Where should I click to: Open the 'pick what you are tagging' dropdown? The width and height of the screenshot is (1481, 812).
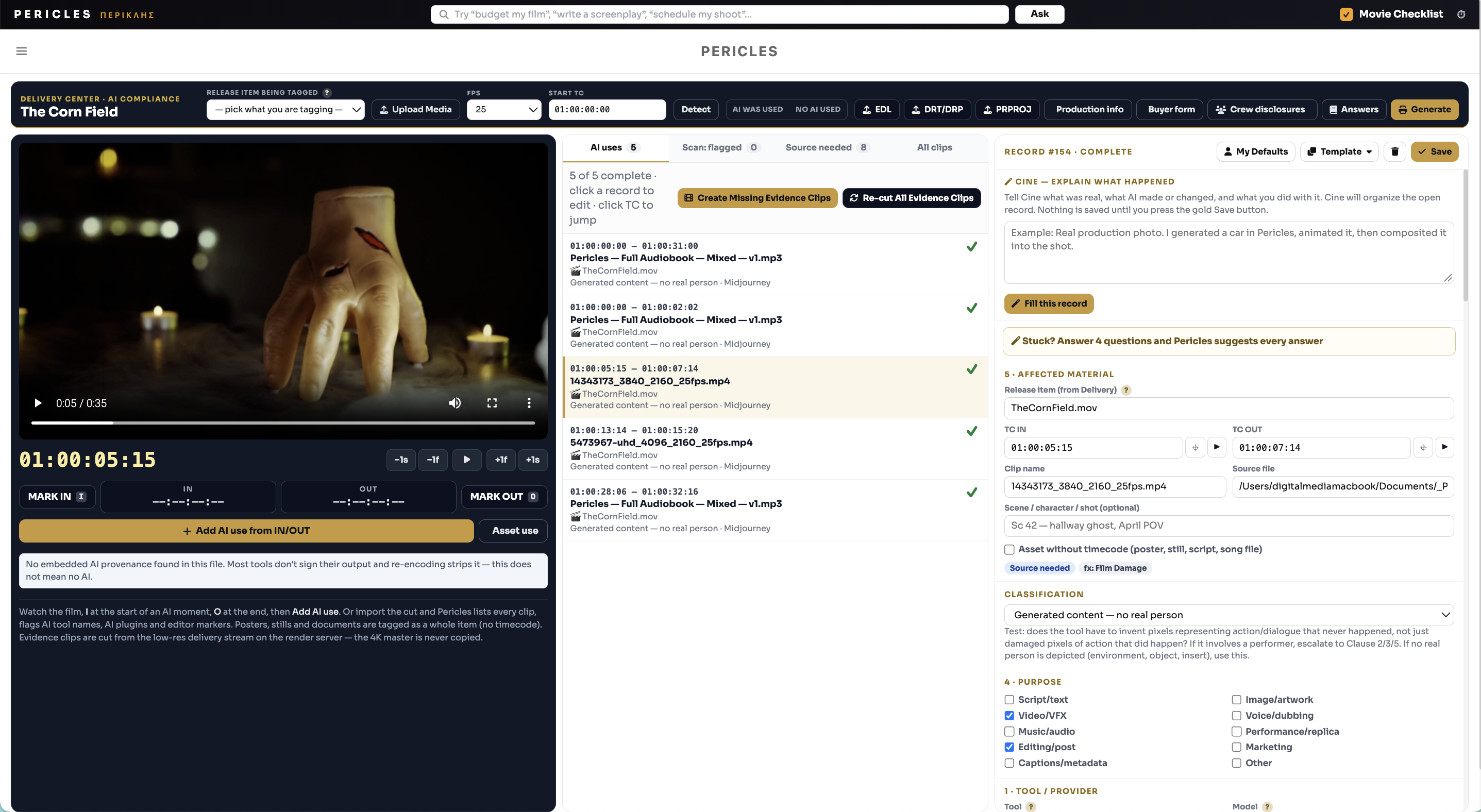coord(285,109)
